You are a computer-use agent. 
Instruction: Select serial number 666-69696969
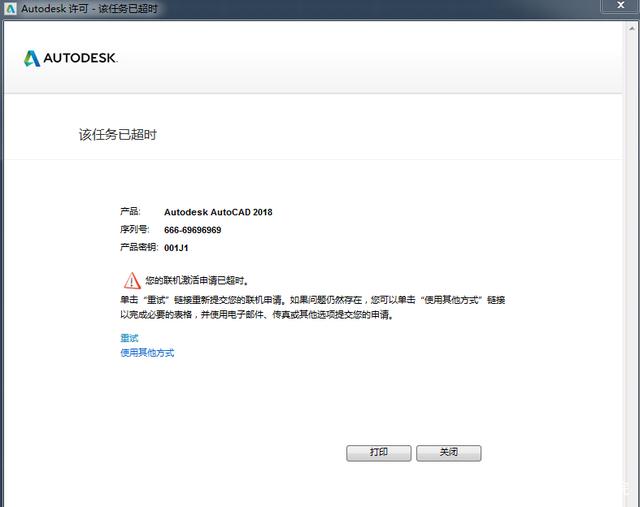pyautogui.click(x=193, y=230)
